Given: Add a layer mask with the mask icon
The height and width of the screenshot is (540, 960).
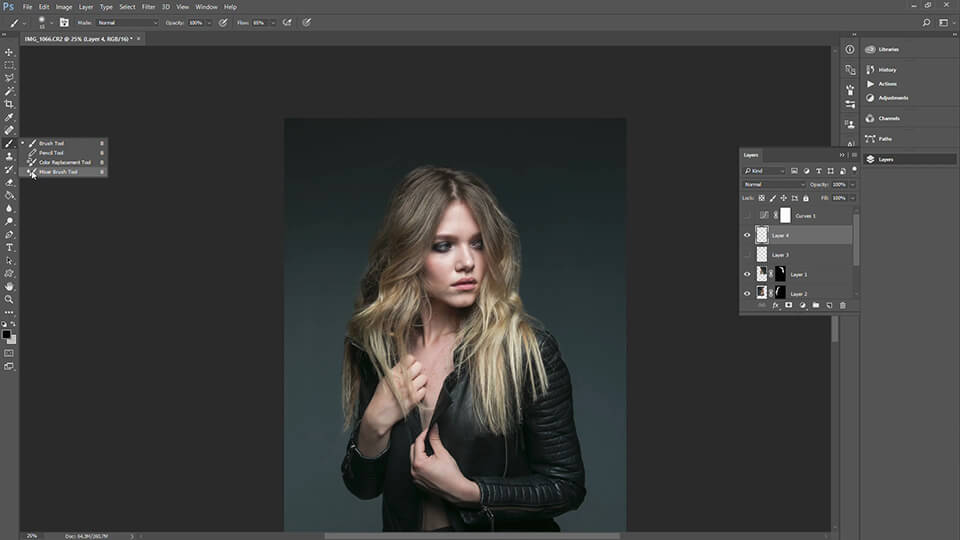Looking at the screenshot, I should coord(789,305).
